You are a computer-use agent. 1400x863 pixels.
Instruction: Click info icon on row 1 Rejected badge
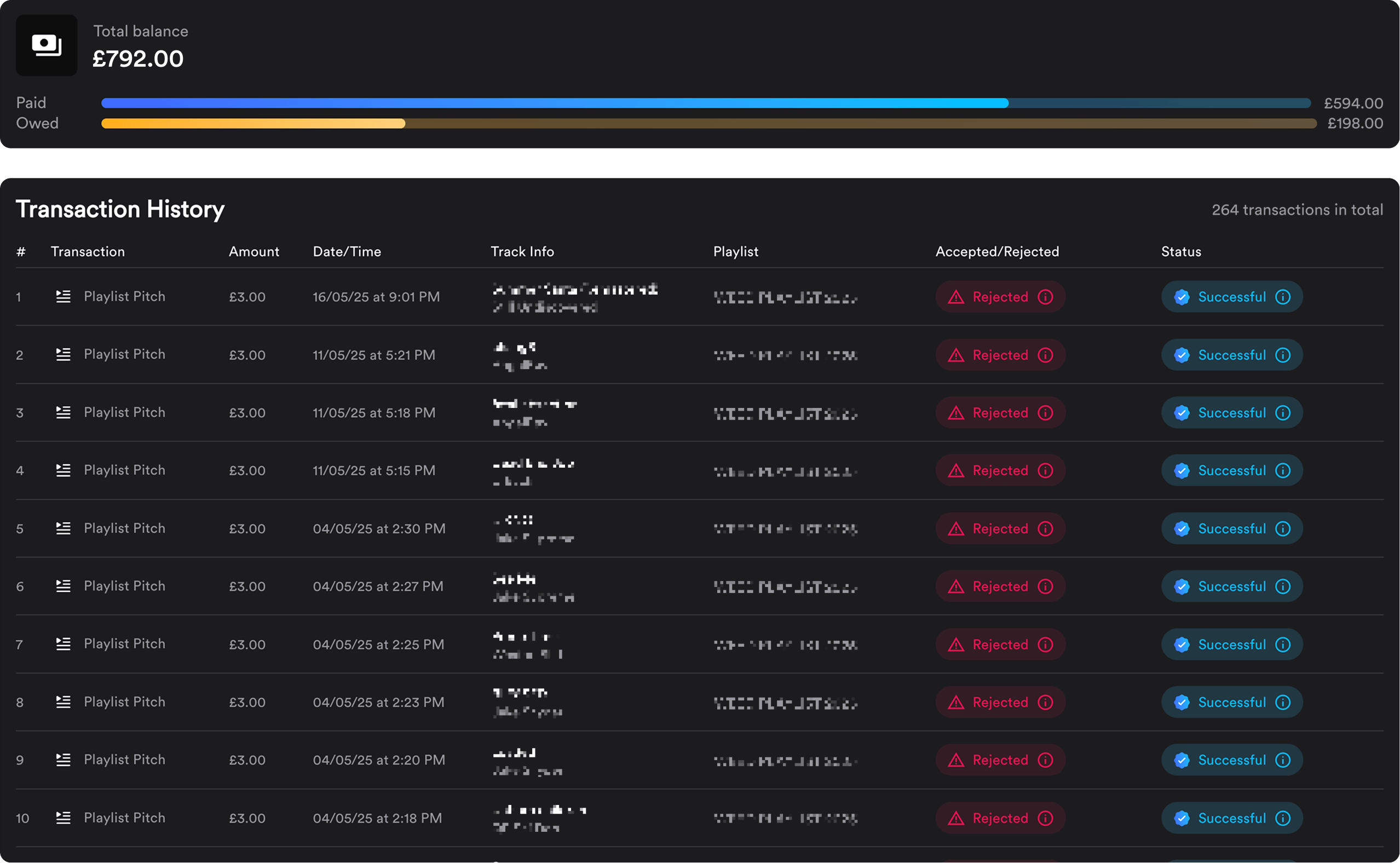pyautogui.click(x=1045, y=297)
